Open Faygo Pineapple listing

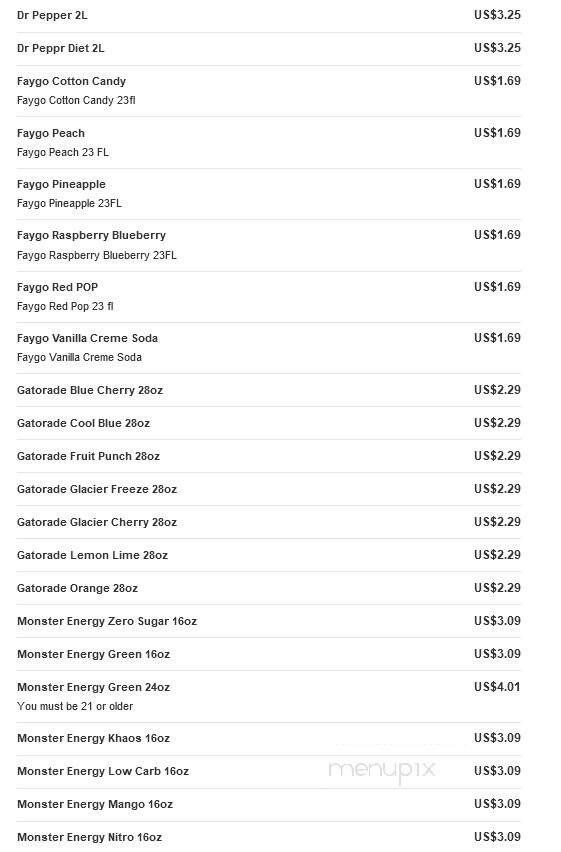(x=269, y=194)
